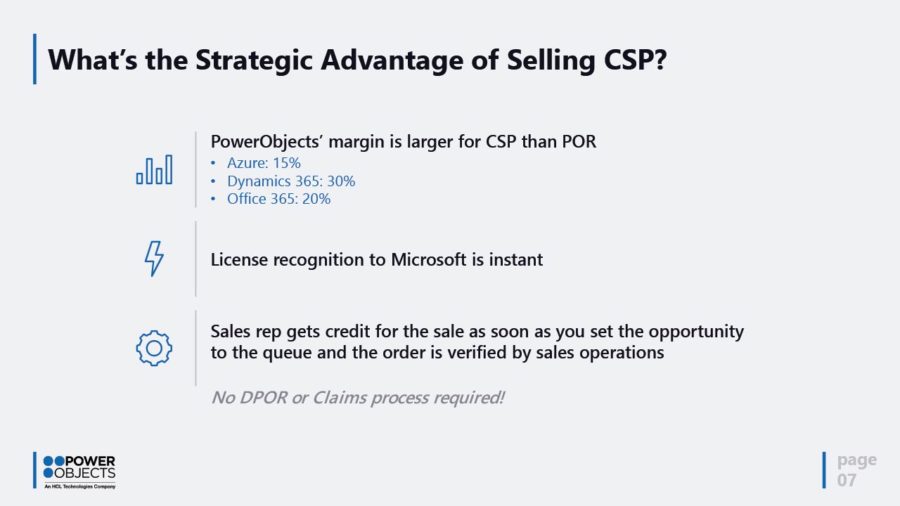Click the blue bar beside the page number
900x506 pixels.
825,470
